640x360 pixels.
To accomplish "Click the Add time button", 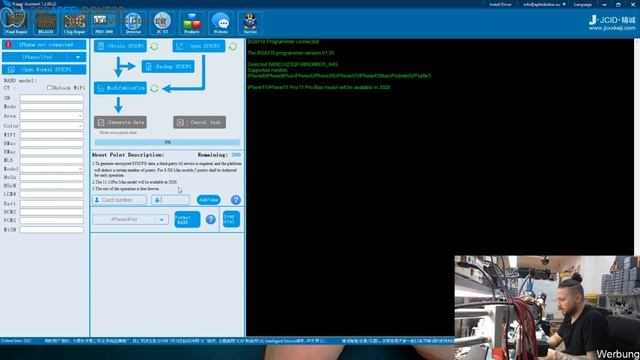I will pos(209,200).
